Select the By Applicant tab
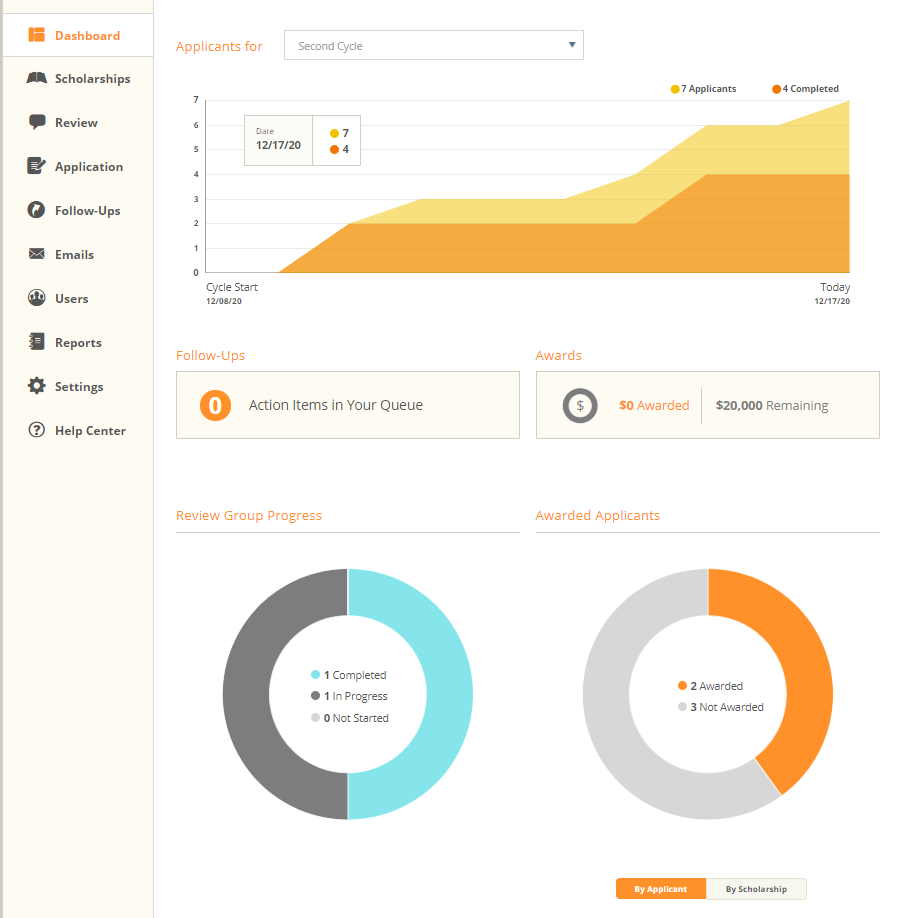Viewport: 898px width, 918px height. (x=660, y=889)
